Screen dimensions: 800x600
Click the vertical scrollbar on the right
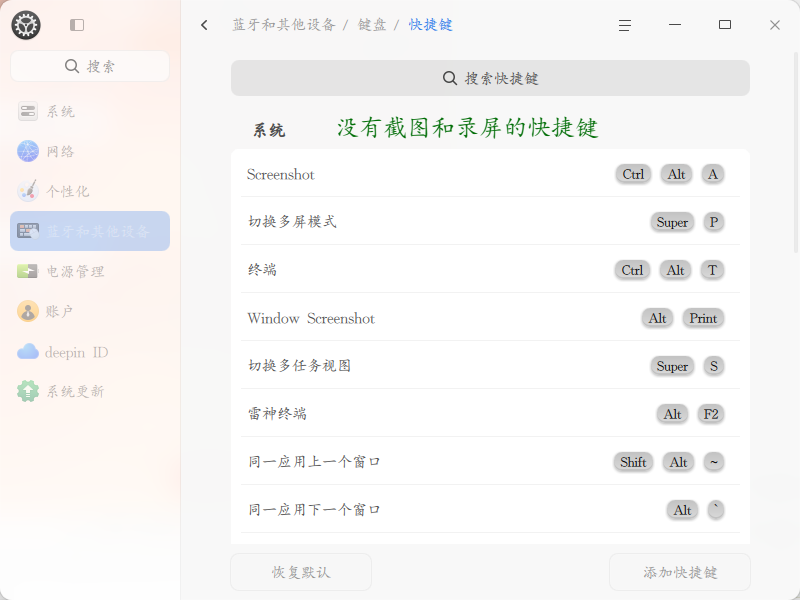coord(796,152)
